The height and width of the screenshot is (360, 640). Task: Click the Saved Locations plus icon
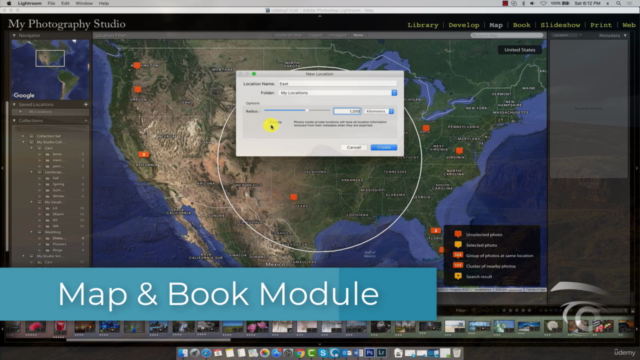(x=86, y=104)
